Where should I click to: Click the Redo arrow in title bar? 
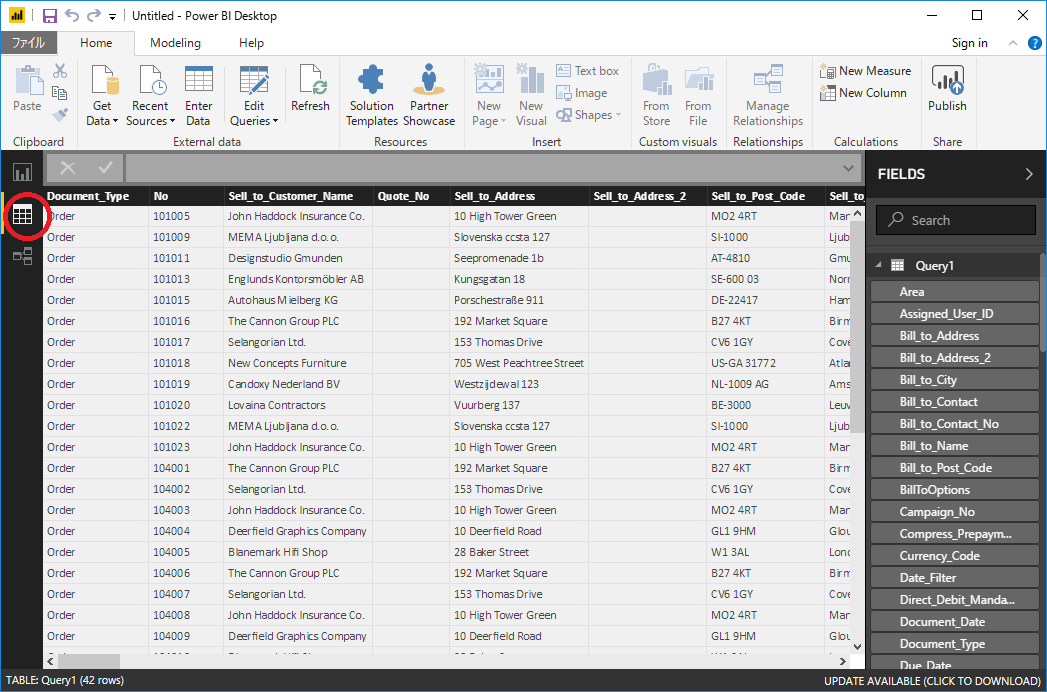[x=93, y=15]
